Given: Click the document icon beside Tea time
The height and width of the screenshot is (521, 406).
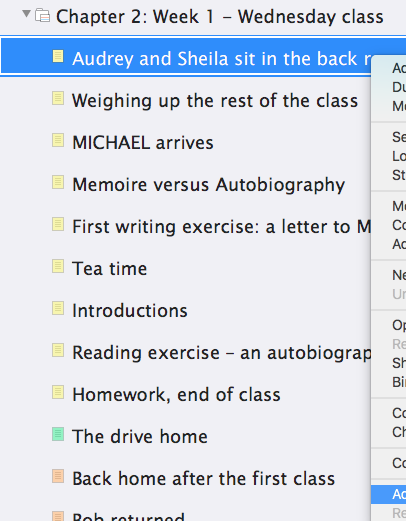Looking at the screenshot, I should tap(58, 266).
